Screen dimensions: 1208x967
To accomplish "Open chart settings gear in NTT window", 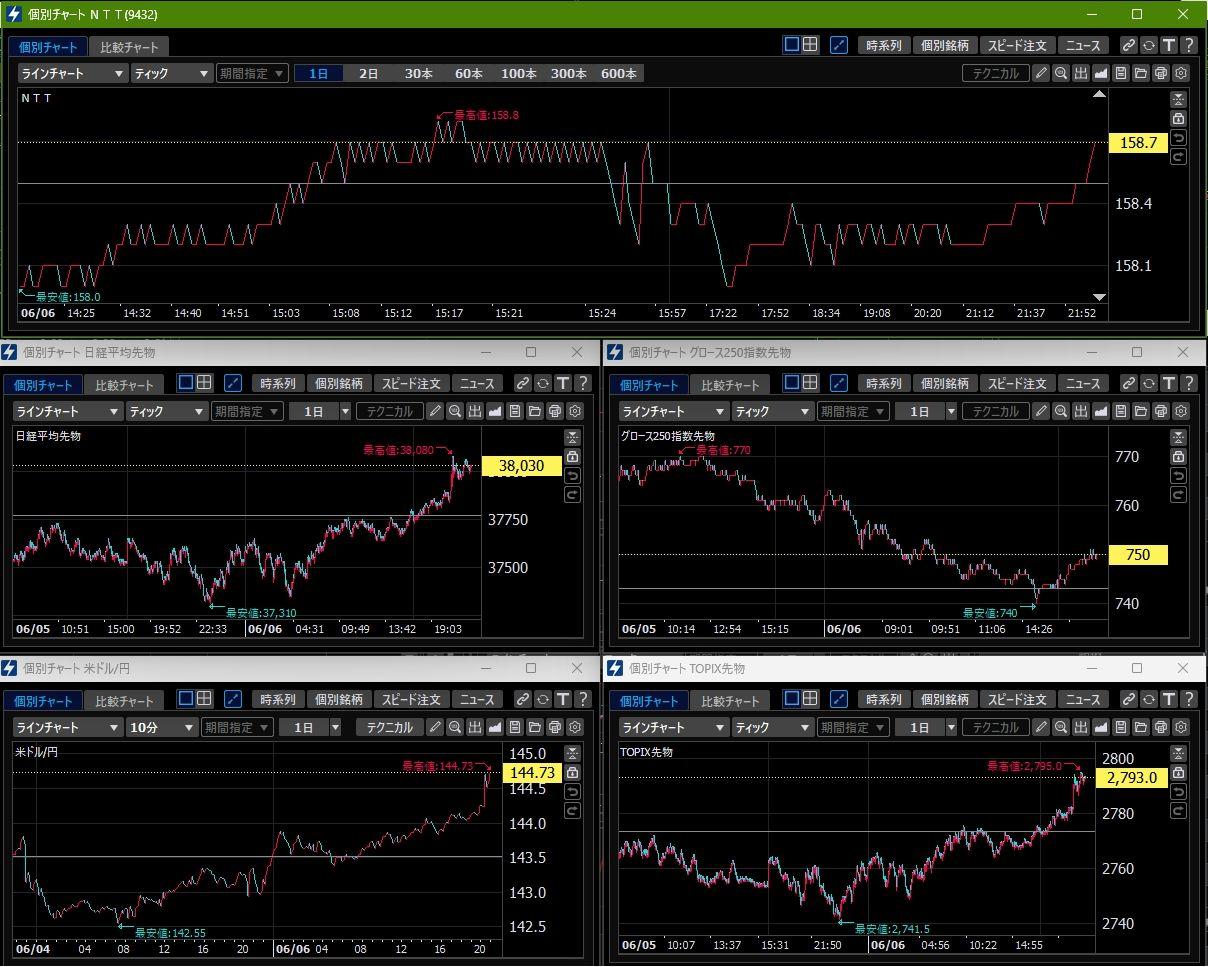I will pyautogui.click(x=1181, y=73).
